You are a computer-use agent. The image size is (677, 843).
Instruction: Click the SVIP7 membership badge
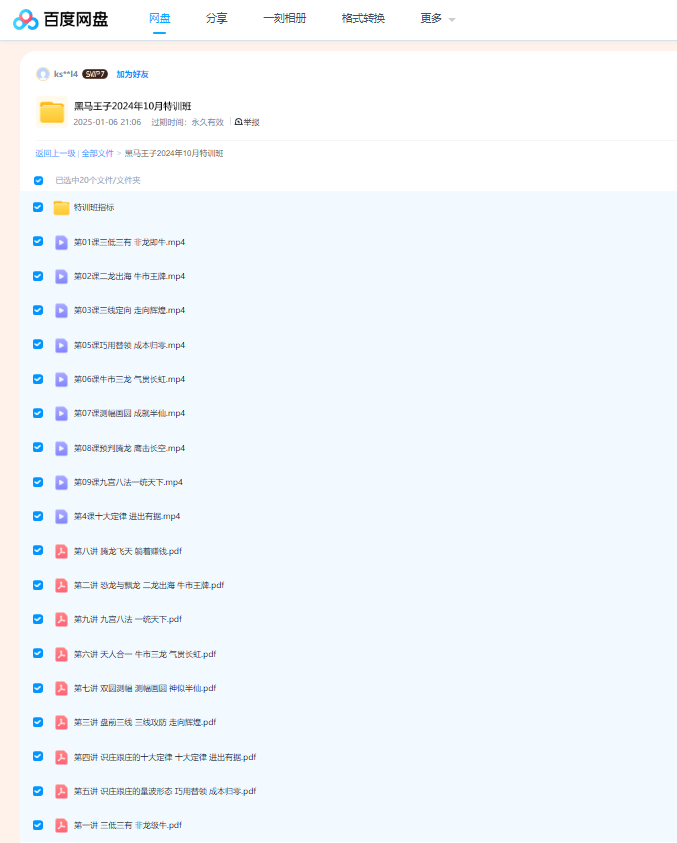[x=95, y=74]
